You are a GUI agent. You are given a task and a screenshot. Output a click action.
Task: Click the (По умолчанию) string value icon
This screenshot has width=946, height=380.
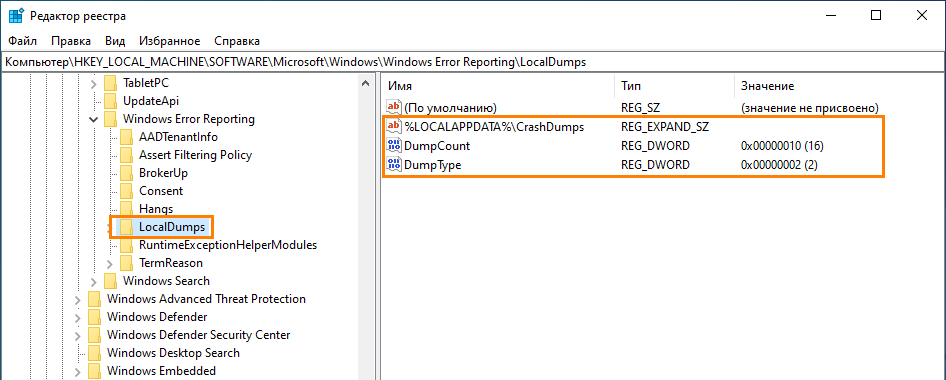pyautogui.click(x=393, y=108)
